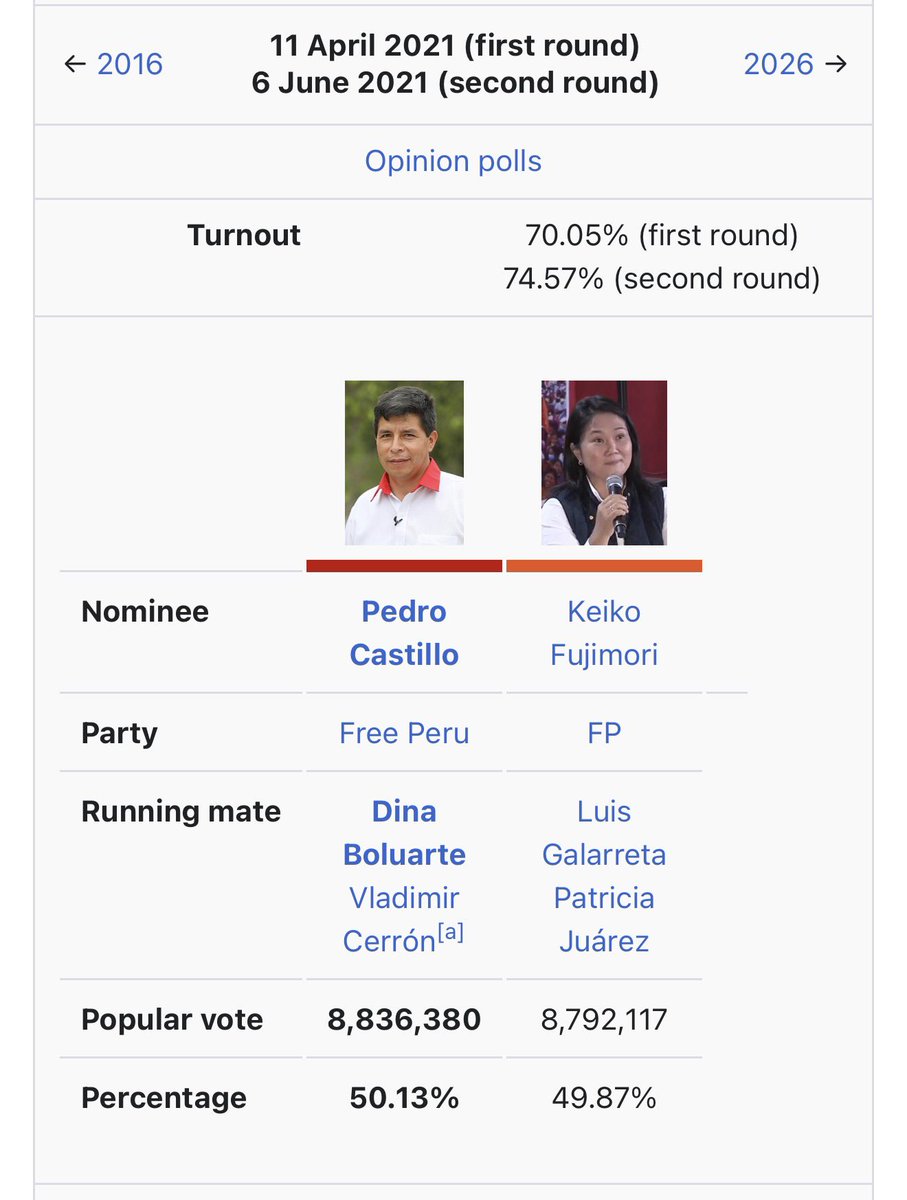Select the 50.13% percentage cell
The image size is (907, 1200).
(x=404, y=1098)
